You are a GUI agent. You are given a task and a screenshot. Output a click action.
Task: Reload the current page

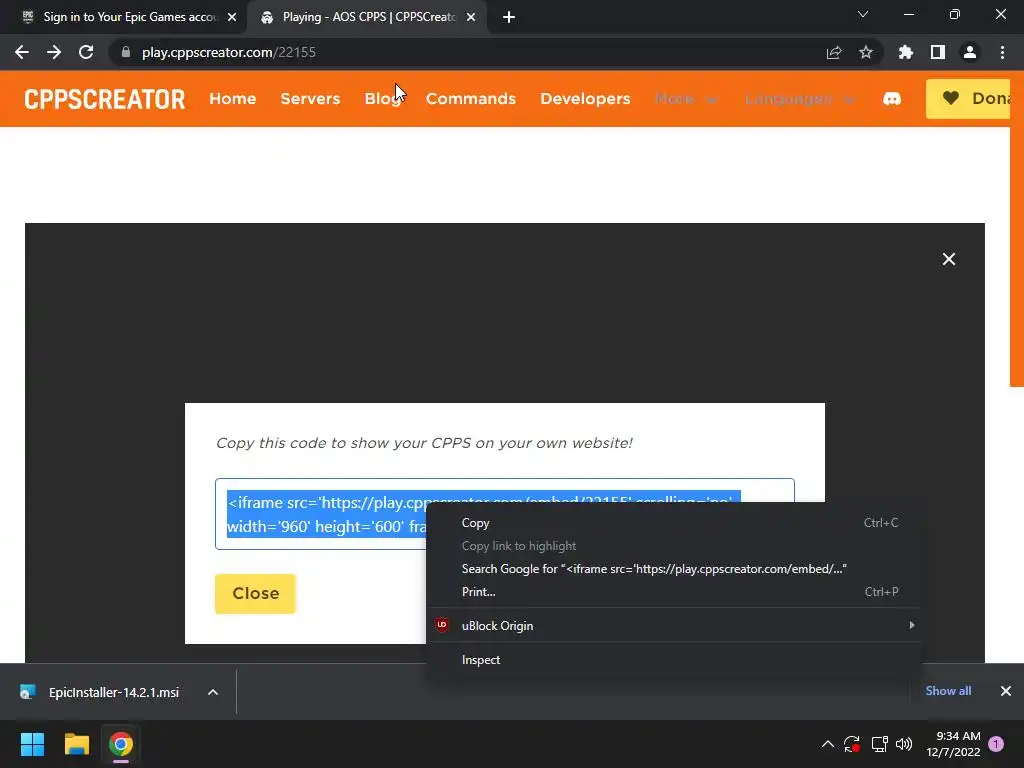(x=86, y=52)
